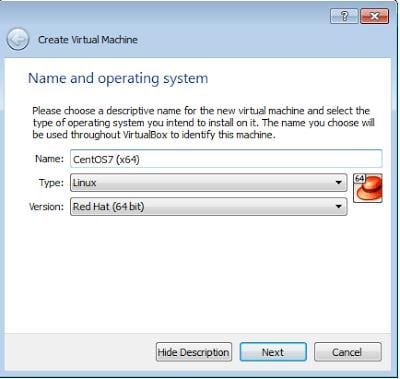Click the Hide Description button
Screen dimensions: 400x379
click(x=194, y=352)
